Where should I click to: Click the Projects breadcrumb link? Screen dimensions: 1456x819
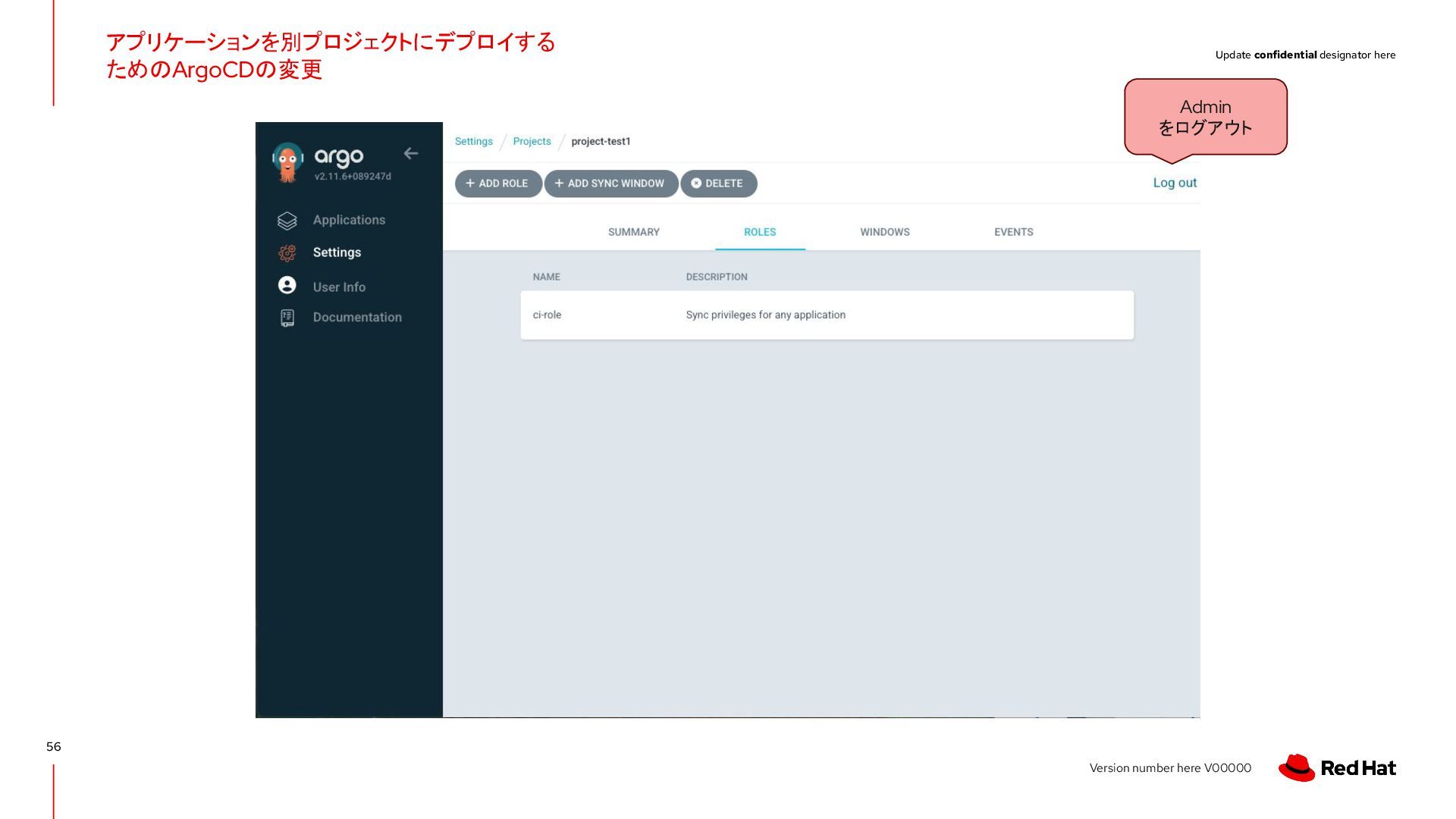(x=532, y=141)
